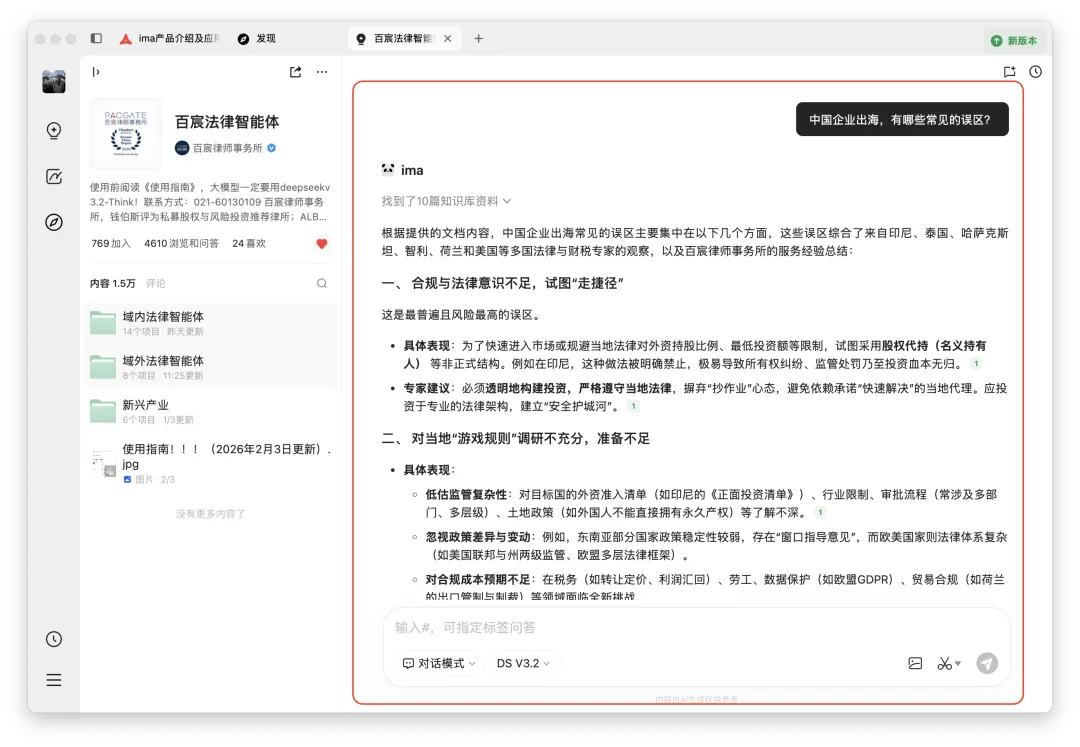Open the user avatar in left sidebar
Image resolution: width=1080 pixels, height=747 pixels.
tap(54, 82)
